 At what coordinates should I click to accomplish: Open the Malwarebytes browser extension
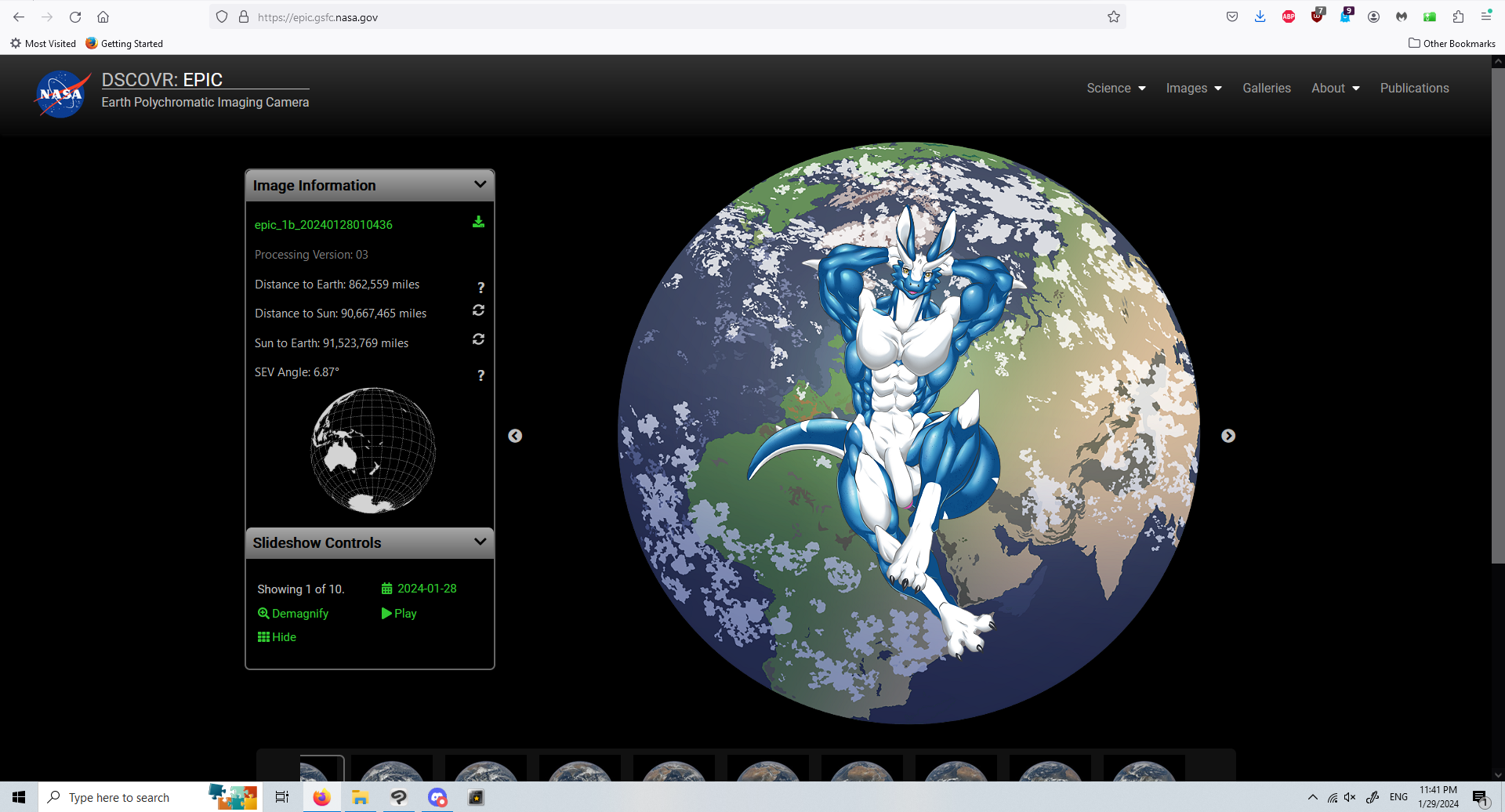1402,16
